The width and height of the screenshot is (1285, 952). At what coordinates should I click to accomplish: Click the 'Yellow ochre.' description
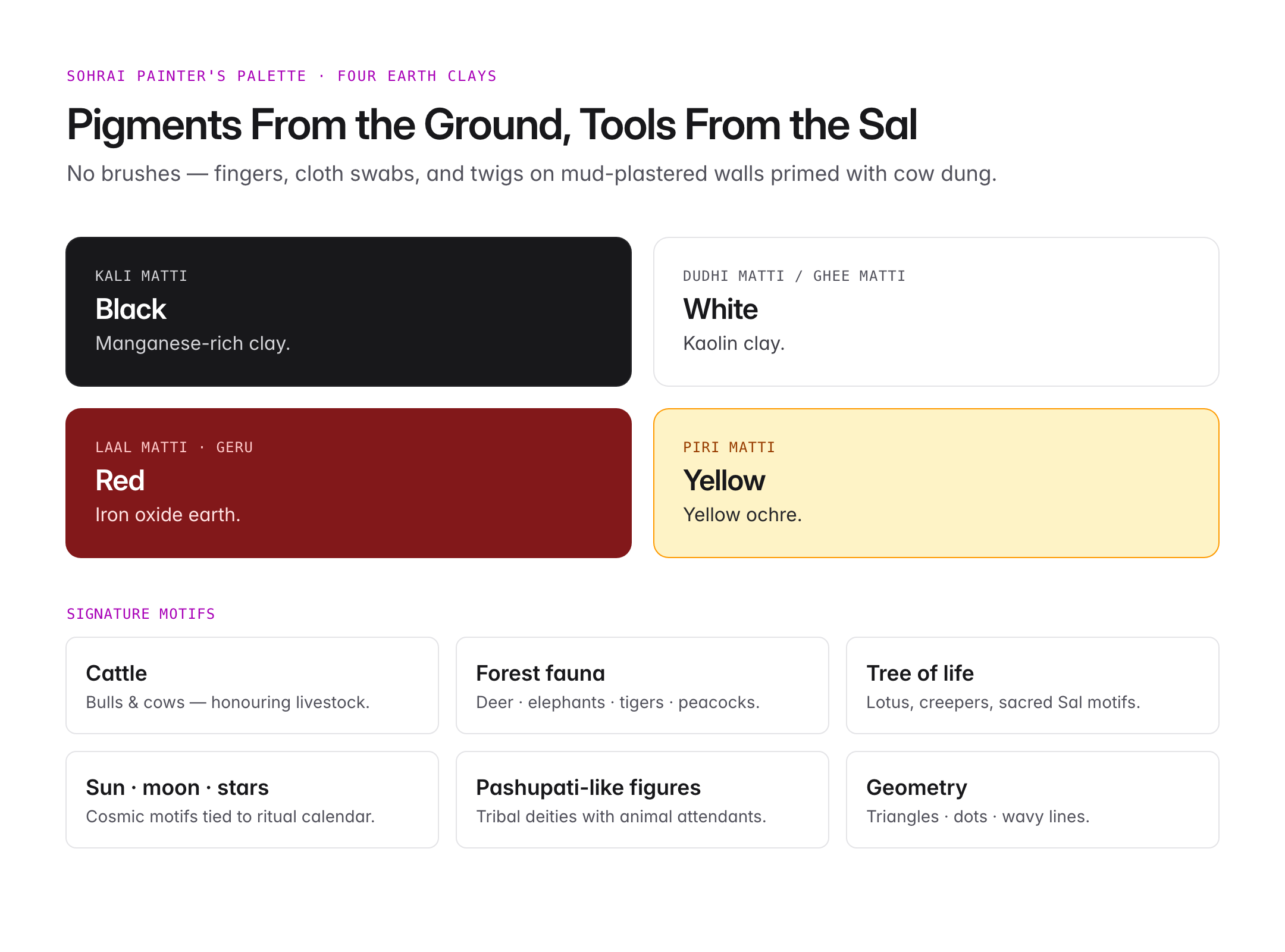pyautogui.click(x=742, y=515)
